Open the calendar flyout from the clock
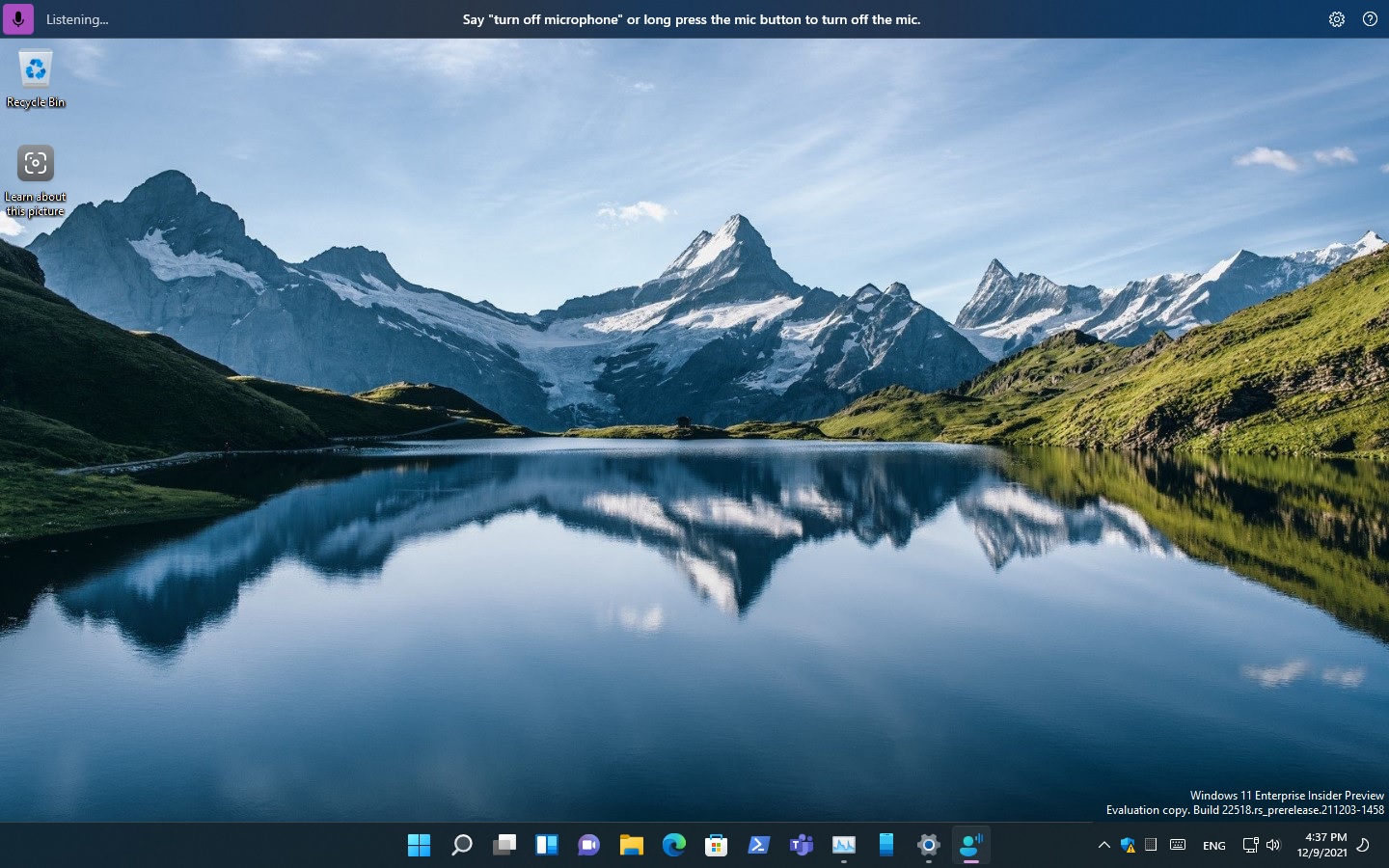The width and height of the screenshot is (1389, 868). 1322,845
